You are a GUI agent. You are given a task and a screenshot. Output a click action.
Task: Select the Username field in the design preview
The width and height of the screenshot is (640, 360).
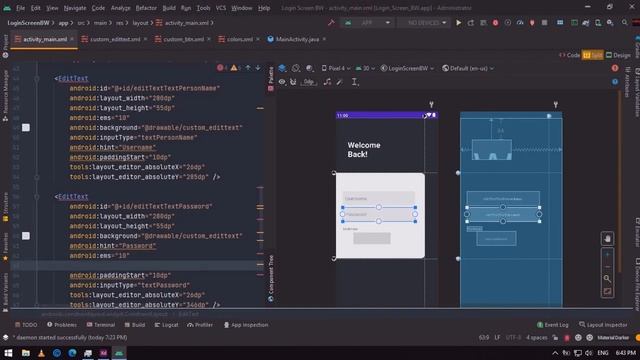click(379, 198)
